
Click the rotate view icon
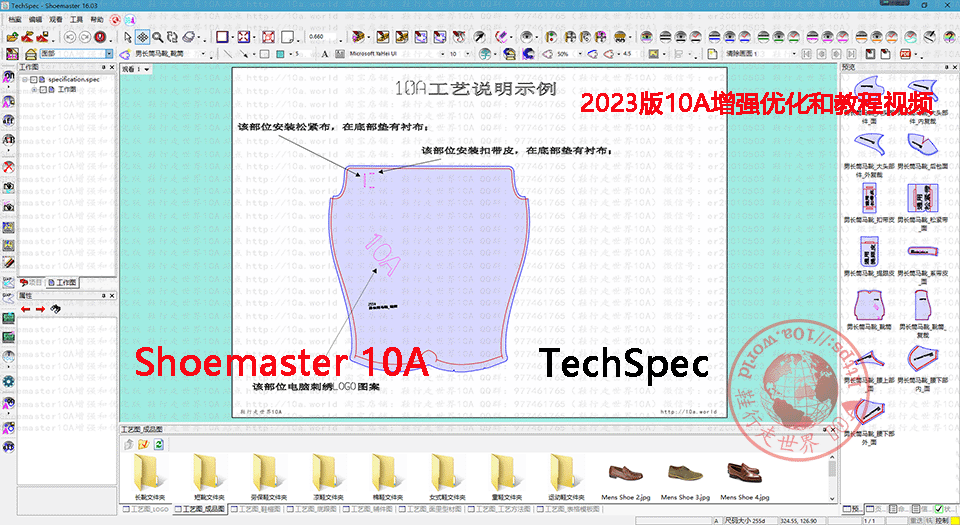(x=173, y=37)
